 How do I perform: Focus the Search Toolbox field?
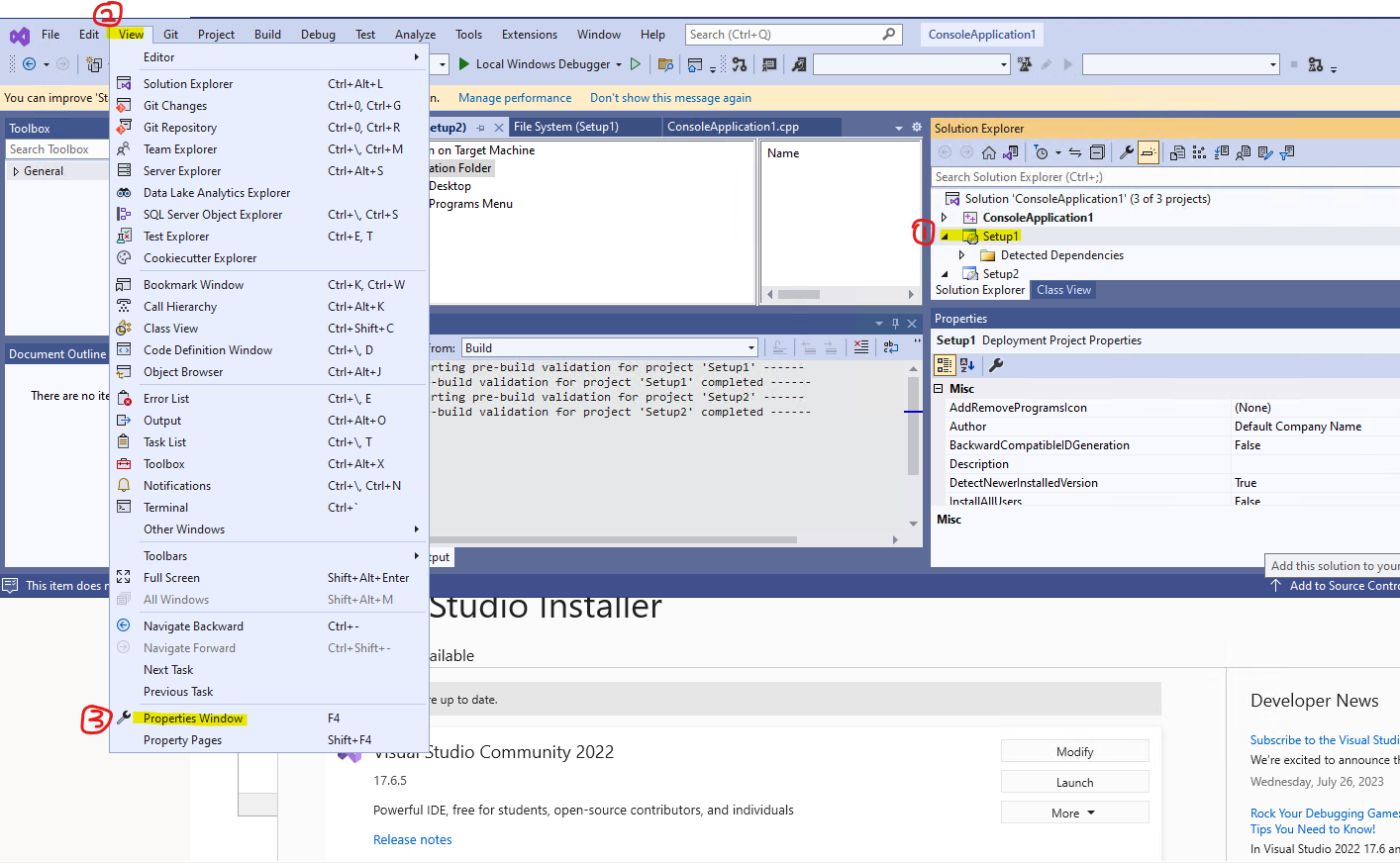tap(57, 149)
